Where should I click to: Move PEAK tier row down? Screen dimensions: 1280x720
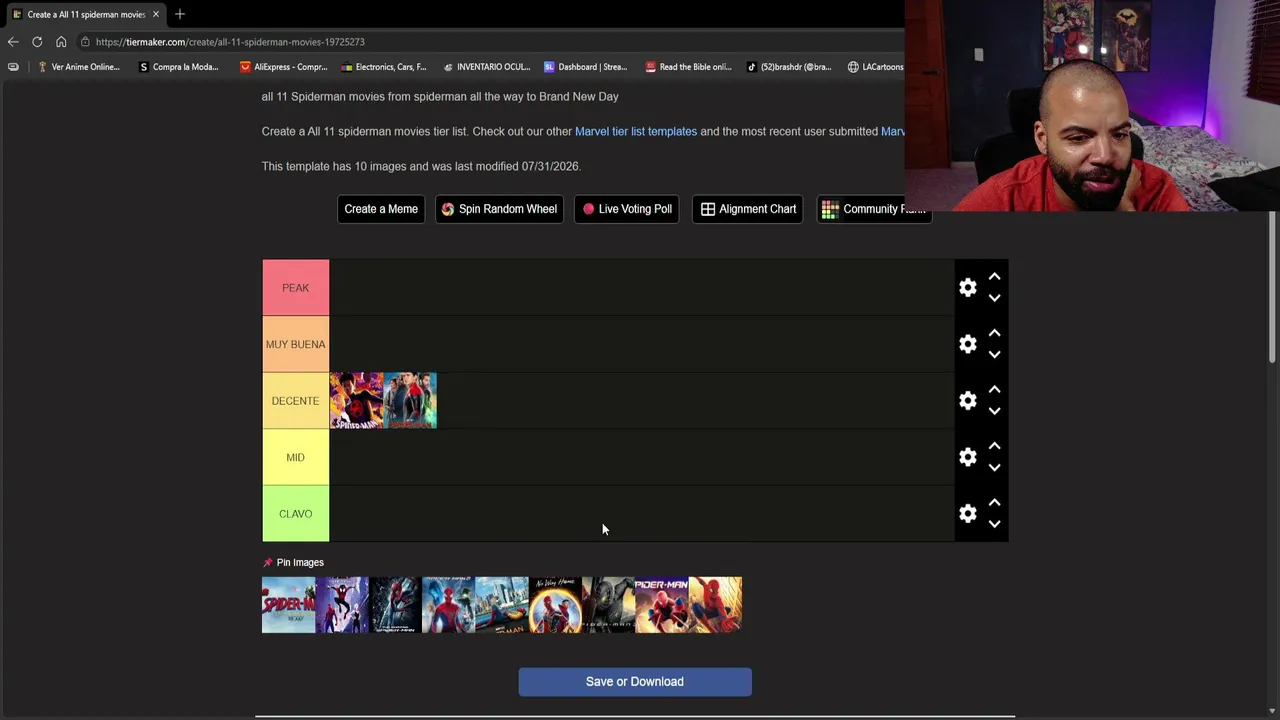994,298
